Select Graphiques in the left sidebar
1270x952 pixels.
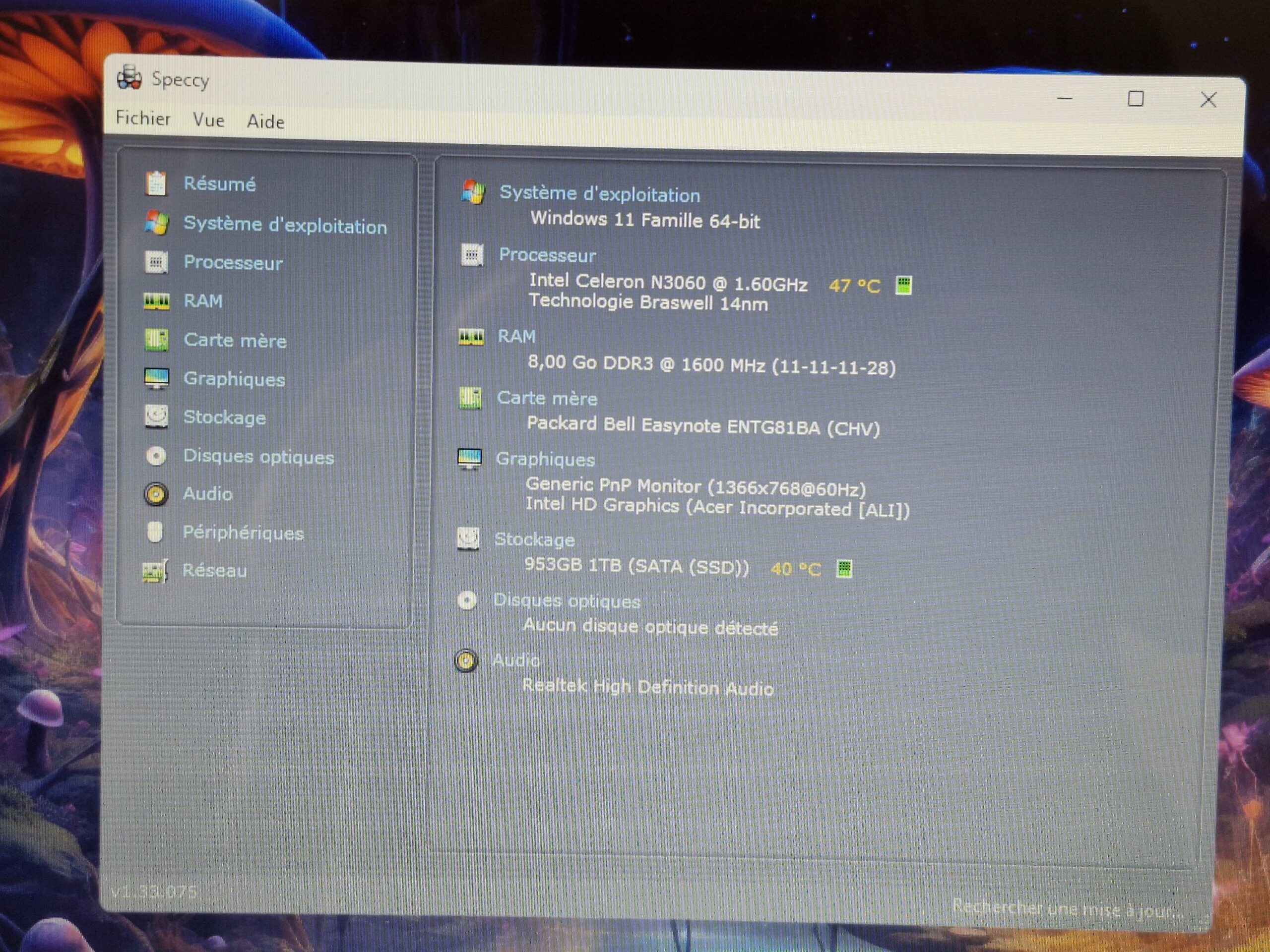click(234, 379)
